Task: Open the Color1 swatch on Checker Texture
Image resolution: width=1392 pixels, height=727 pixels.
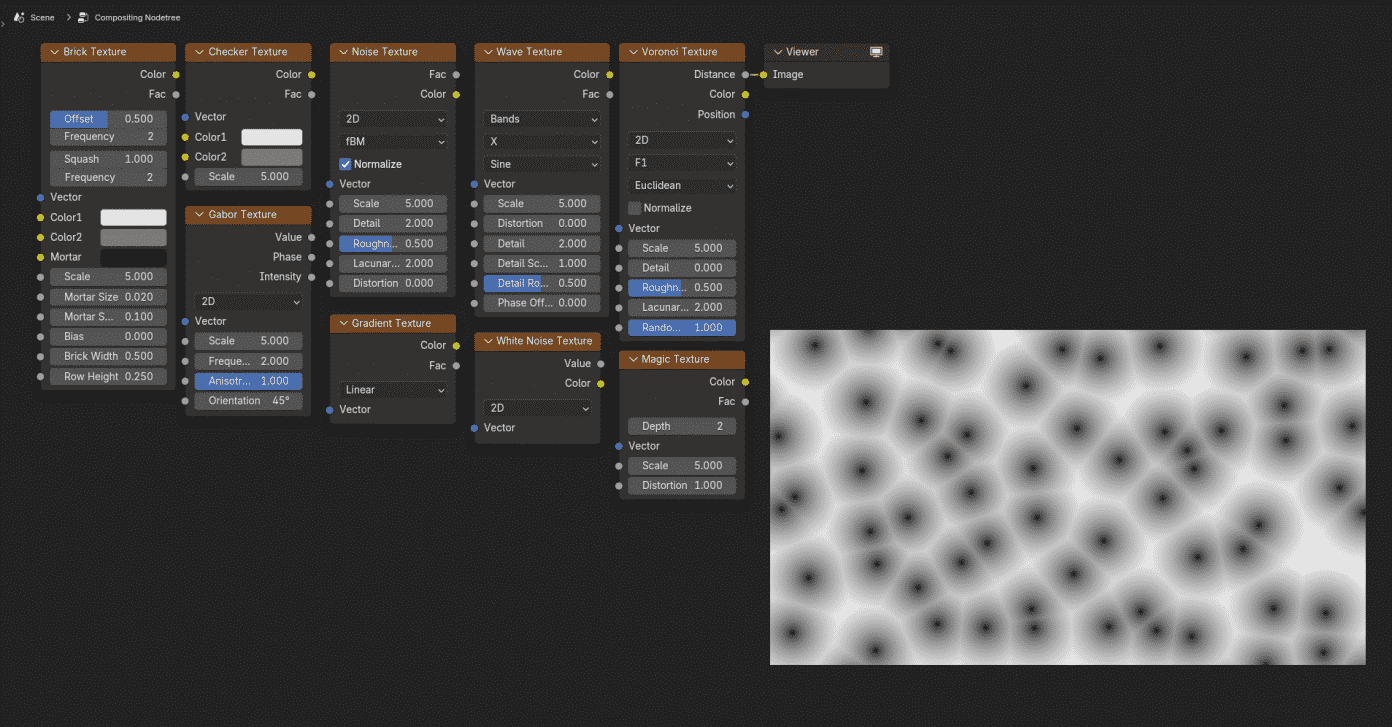Action: [271, 136]
